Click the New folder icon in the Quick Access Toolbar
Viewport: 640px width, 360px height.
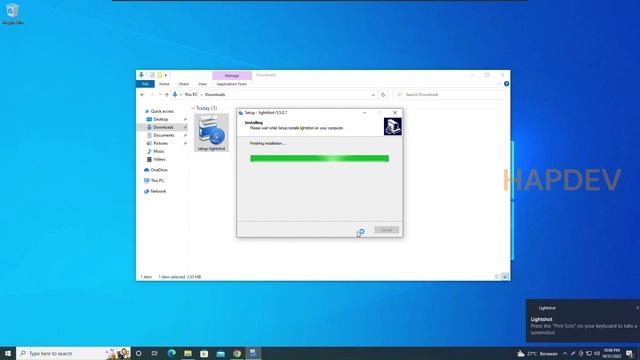click(160, 75)
